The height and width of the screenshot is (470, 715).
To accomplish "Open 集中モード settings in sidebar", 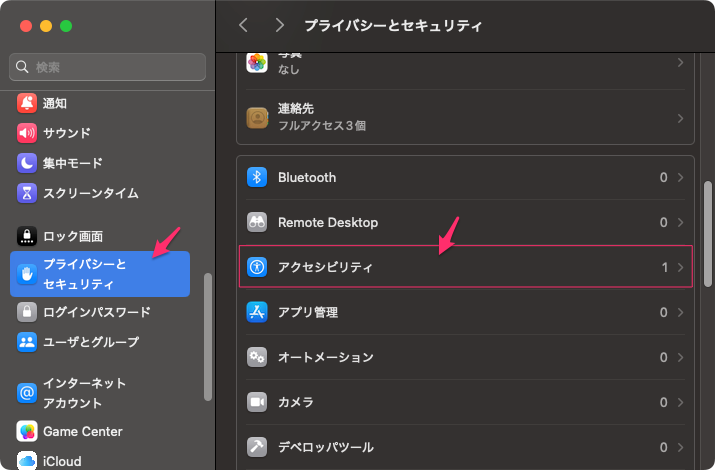I will [x=72, y=163].
